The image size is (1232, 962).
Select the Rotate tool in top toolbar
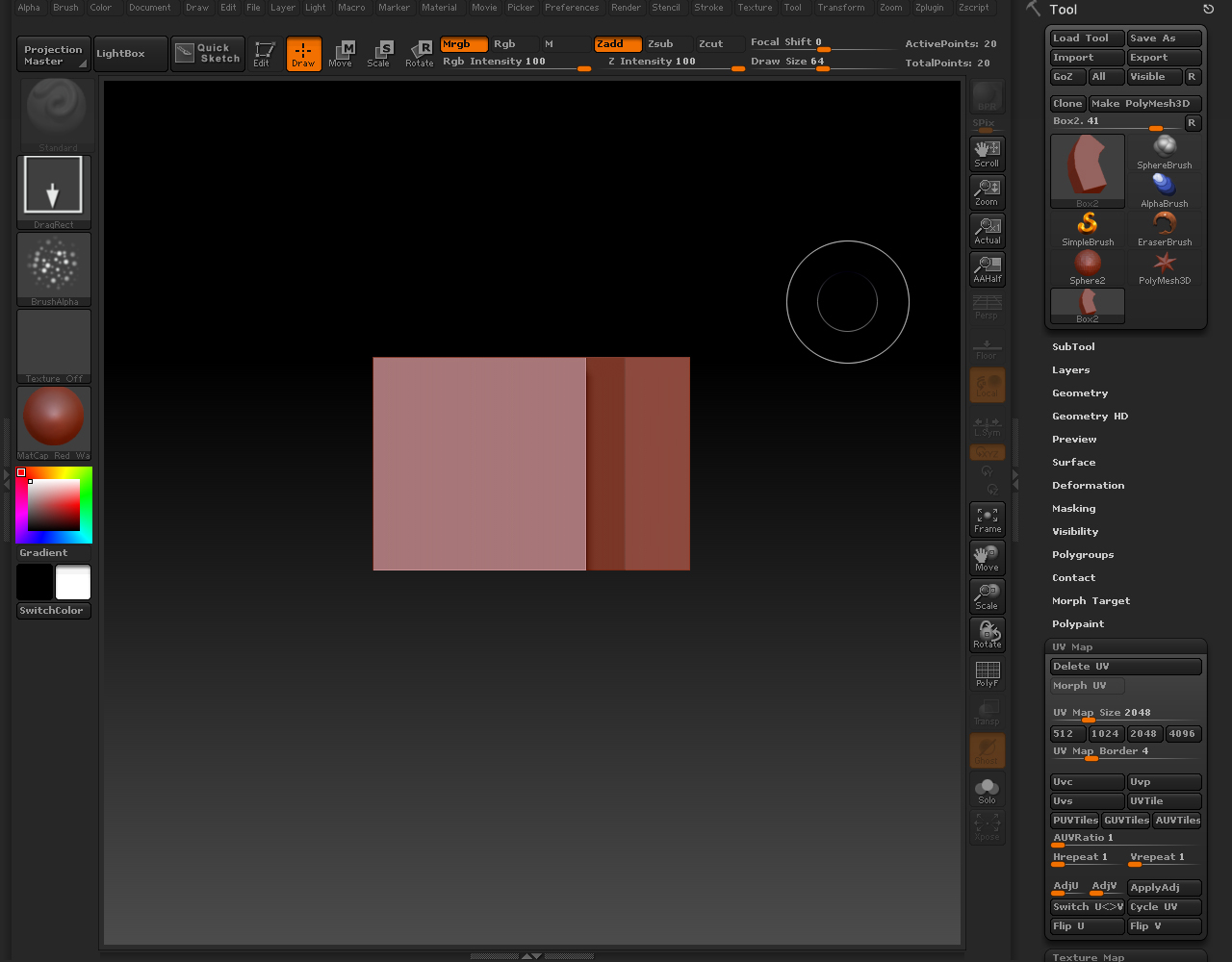(419, 53)
